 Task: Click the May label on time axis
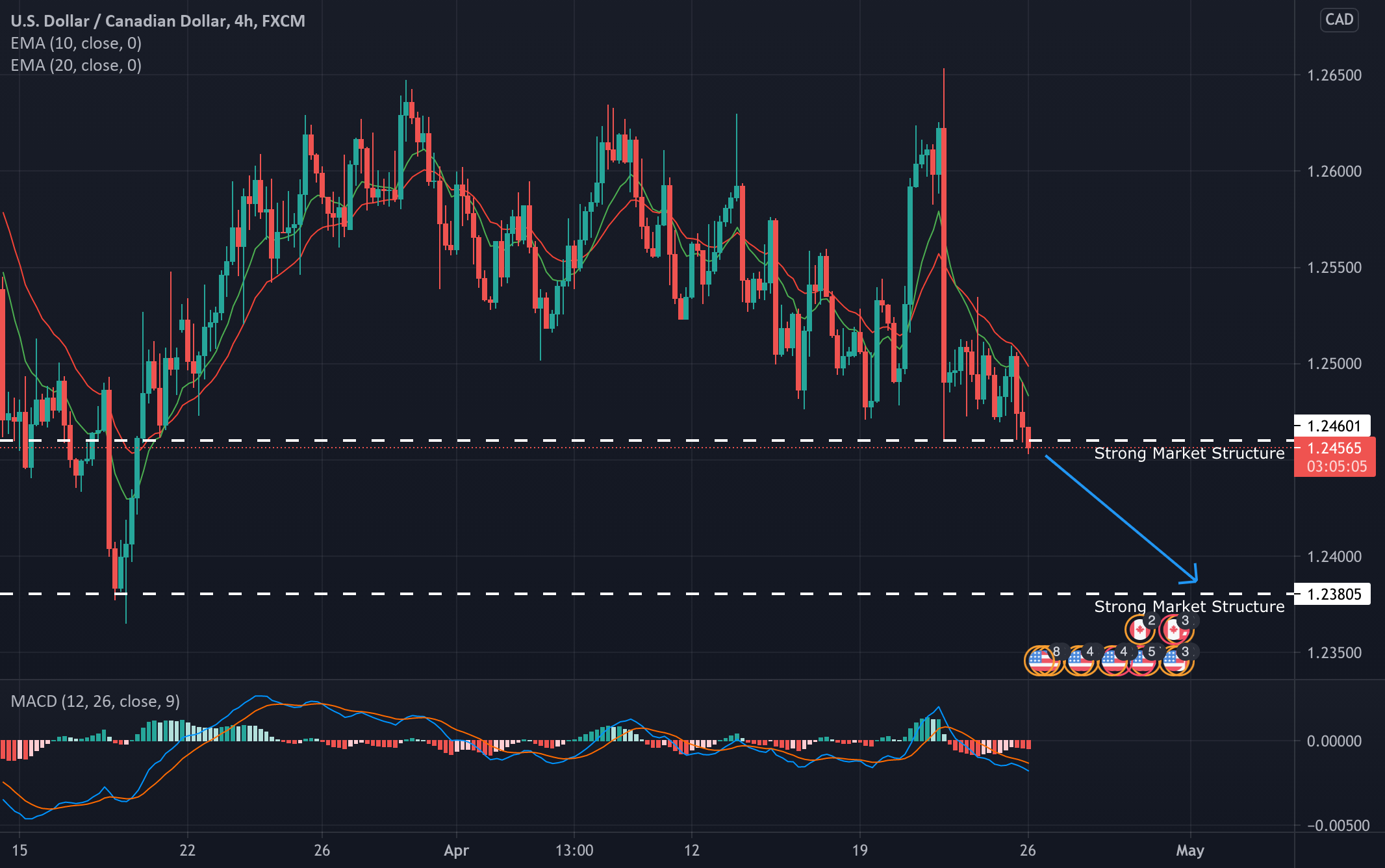[1190, 850]
